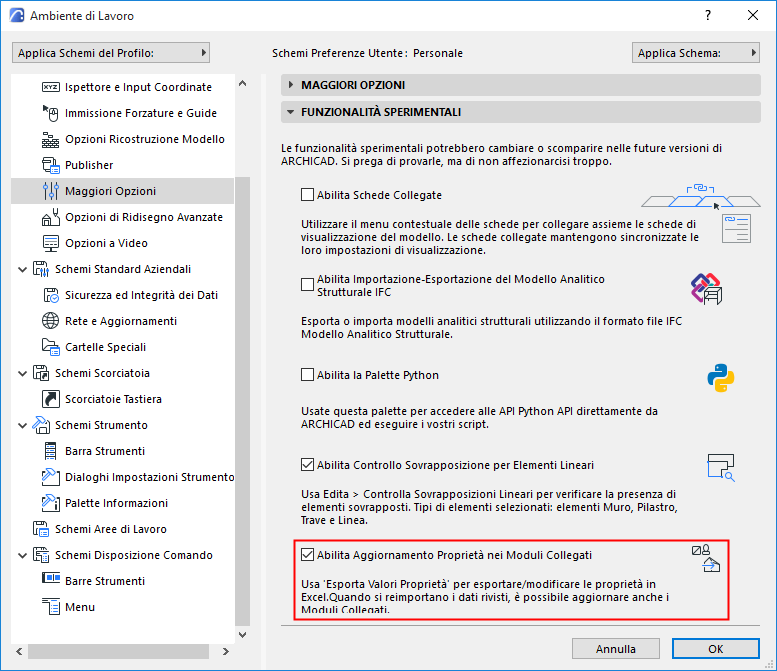
Task: Collapse the Schemi Scorciatoia tree node
Action: pyautogui.click(x=22, y=374)
